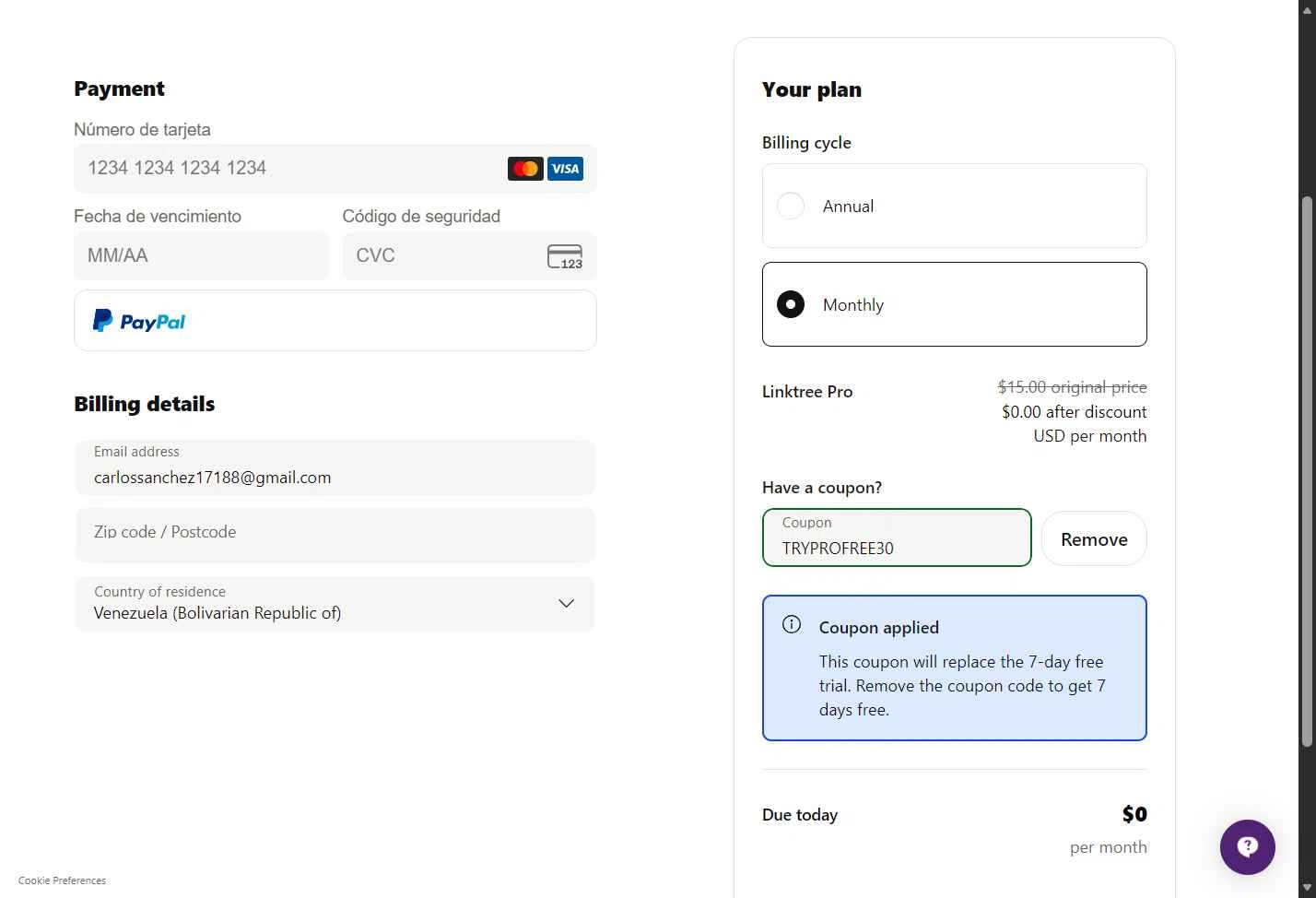The width and height of the screenshot is (1316, 898).
Task: Click the Email address field
Action: click(335, 468)
